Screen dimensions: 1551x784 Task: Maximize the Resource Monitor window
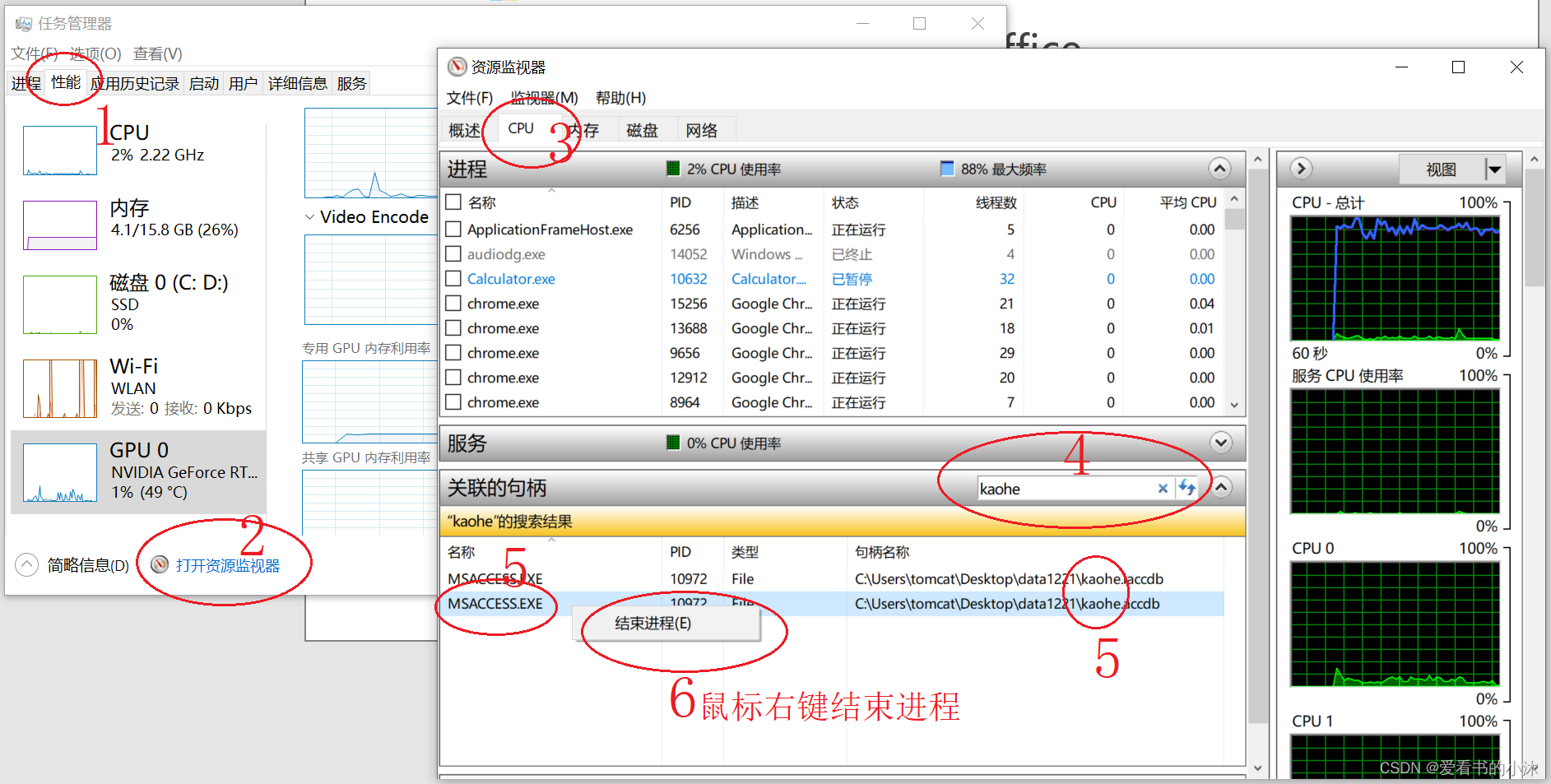pyautogui.click(x=1458, y=67)
